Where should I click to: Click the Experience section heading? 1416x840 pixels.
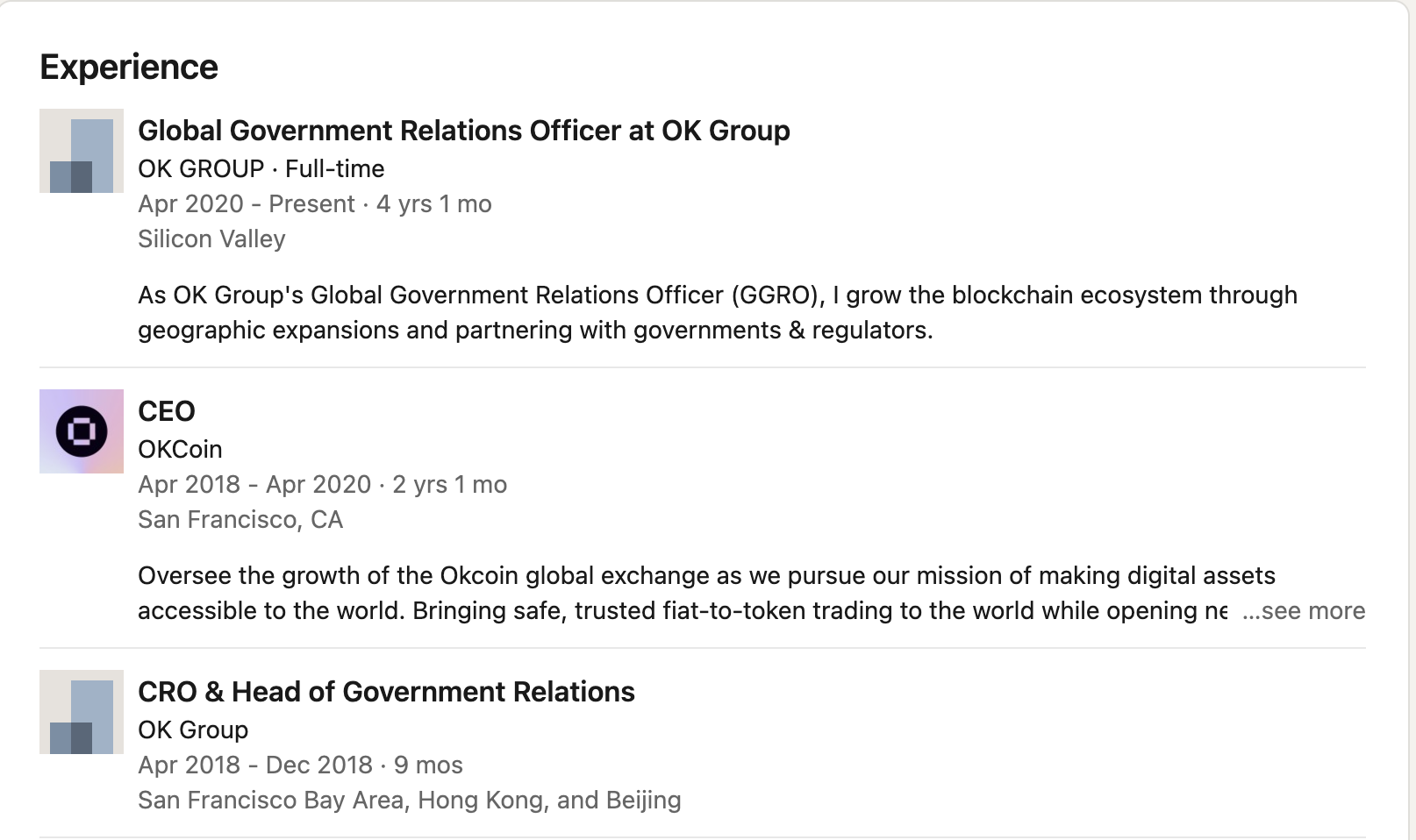[129, 68]
